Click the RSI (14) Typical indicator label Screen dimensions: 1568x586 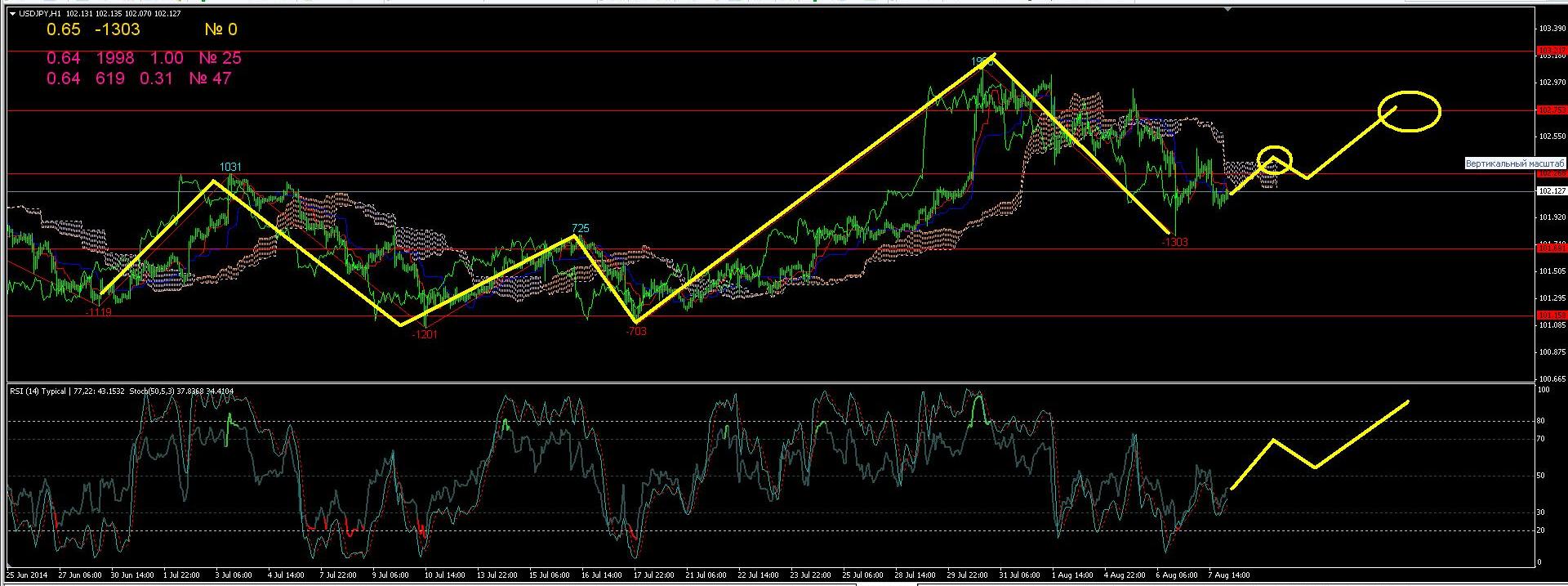tap(38, 391)
